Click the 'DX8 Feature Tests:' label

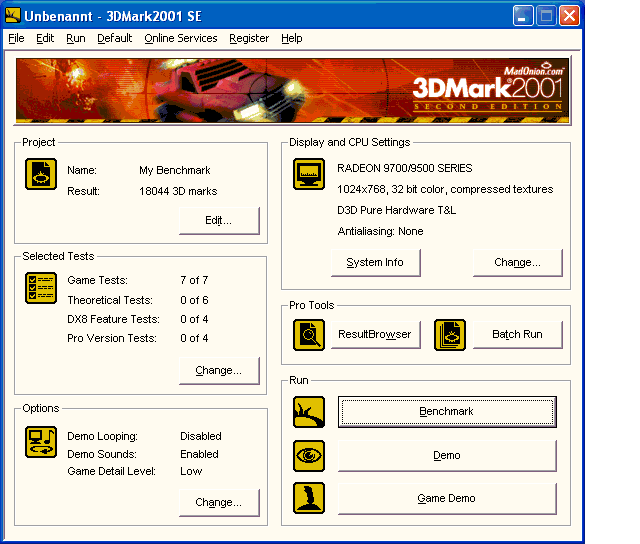(113, 319)
